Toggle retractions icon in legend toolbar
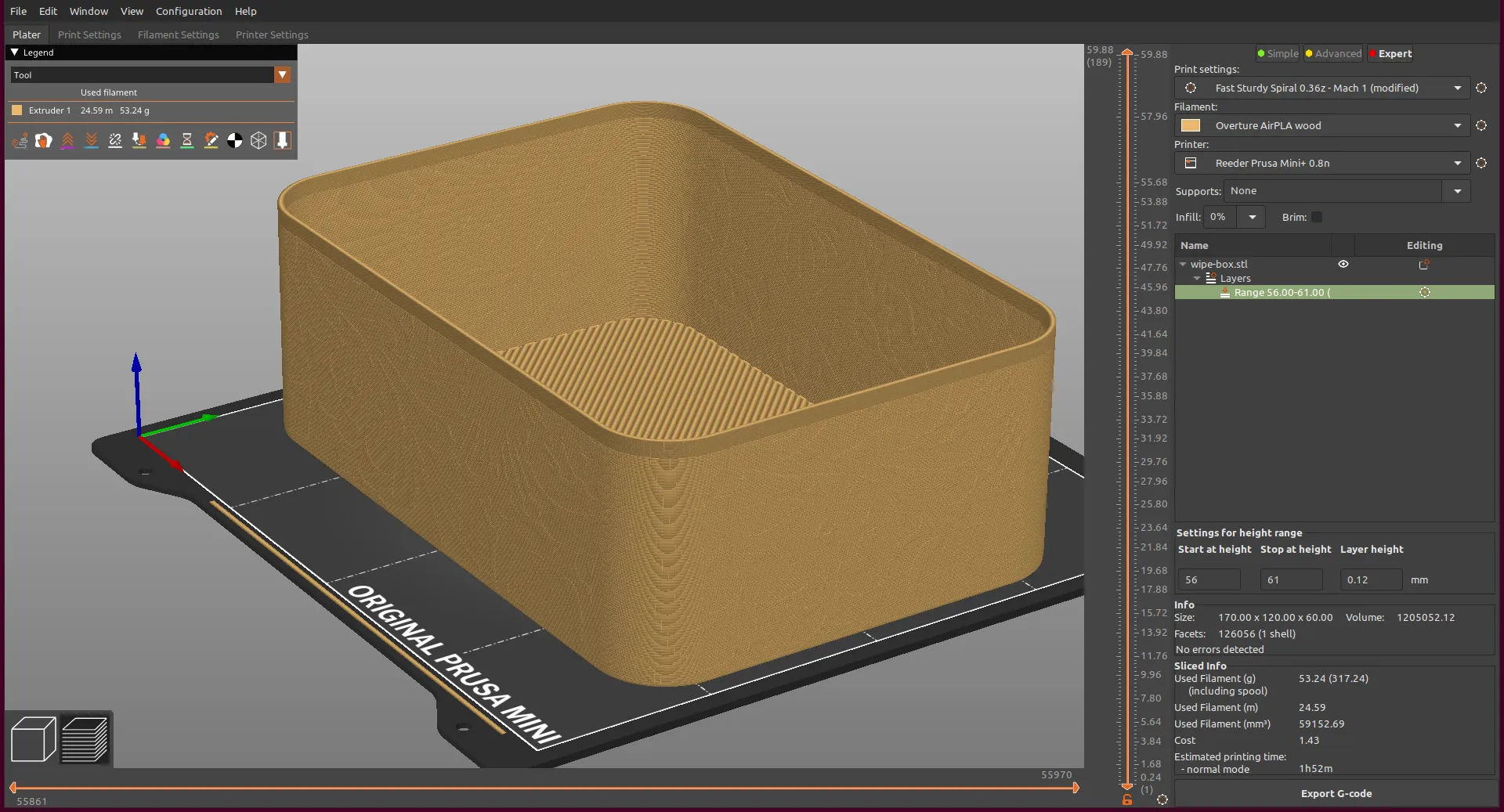Viewport: 1504px width, 812px height. click(68, 141)
